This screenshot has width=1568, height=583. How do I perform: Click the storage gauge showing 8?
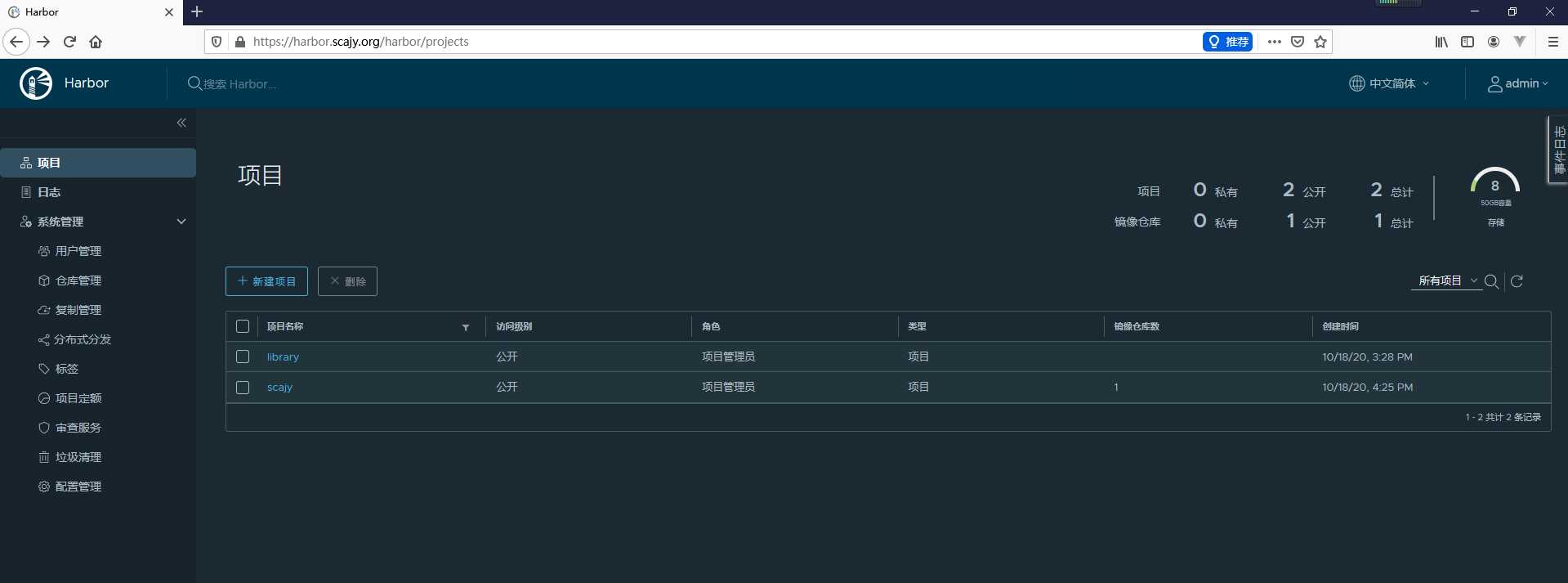point(1495,182)
